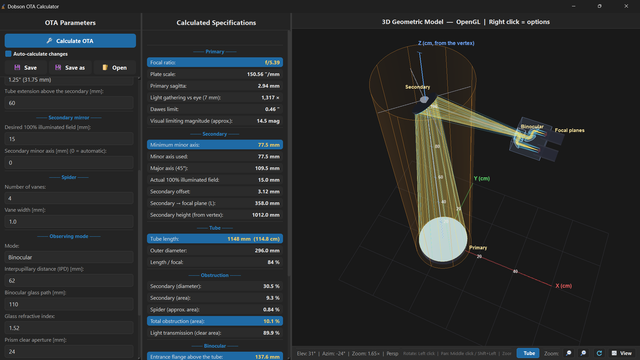Select the Focal ratio result row
This screenshot has height=360, width=640.
tap(215, 62)
